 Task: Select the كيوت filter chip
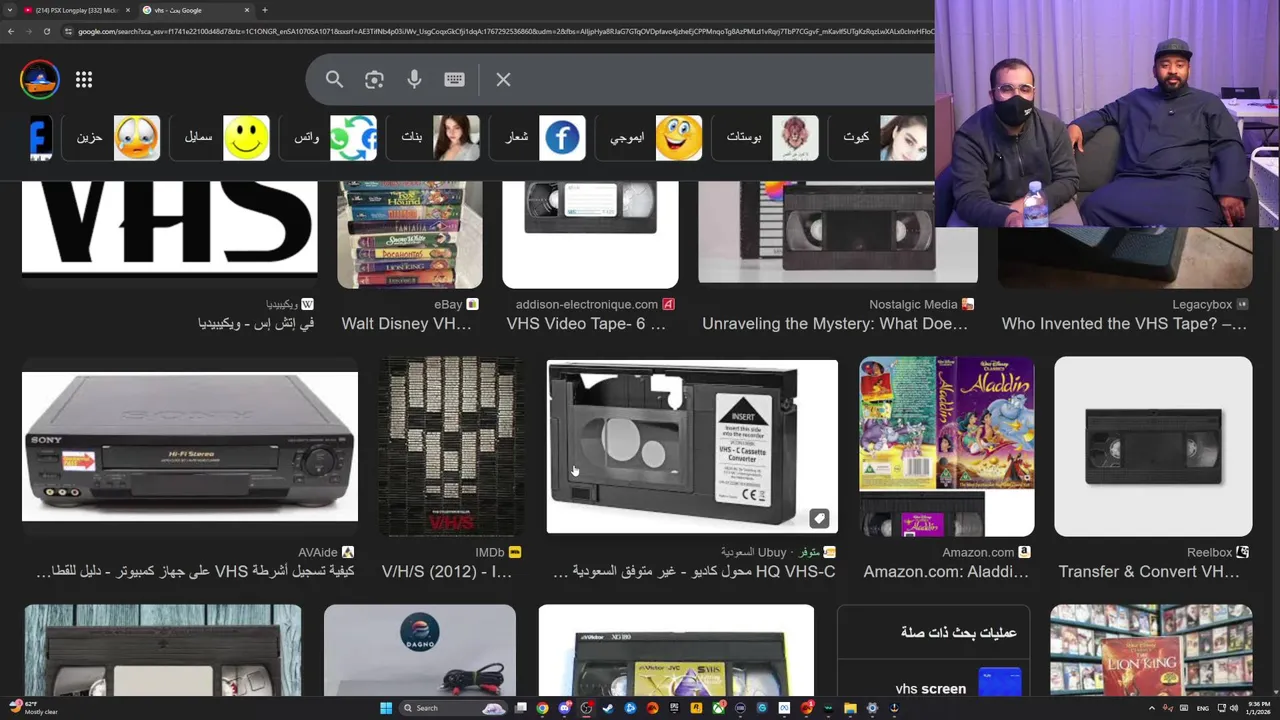click(881, 137)
